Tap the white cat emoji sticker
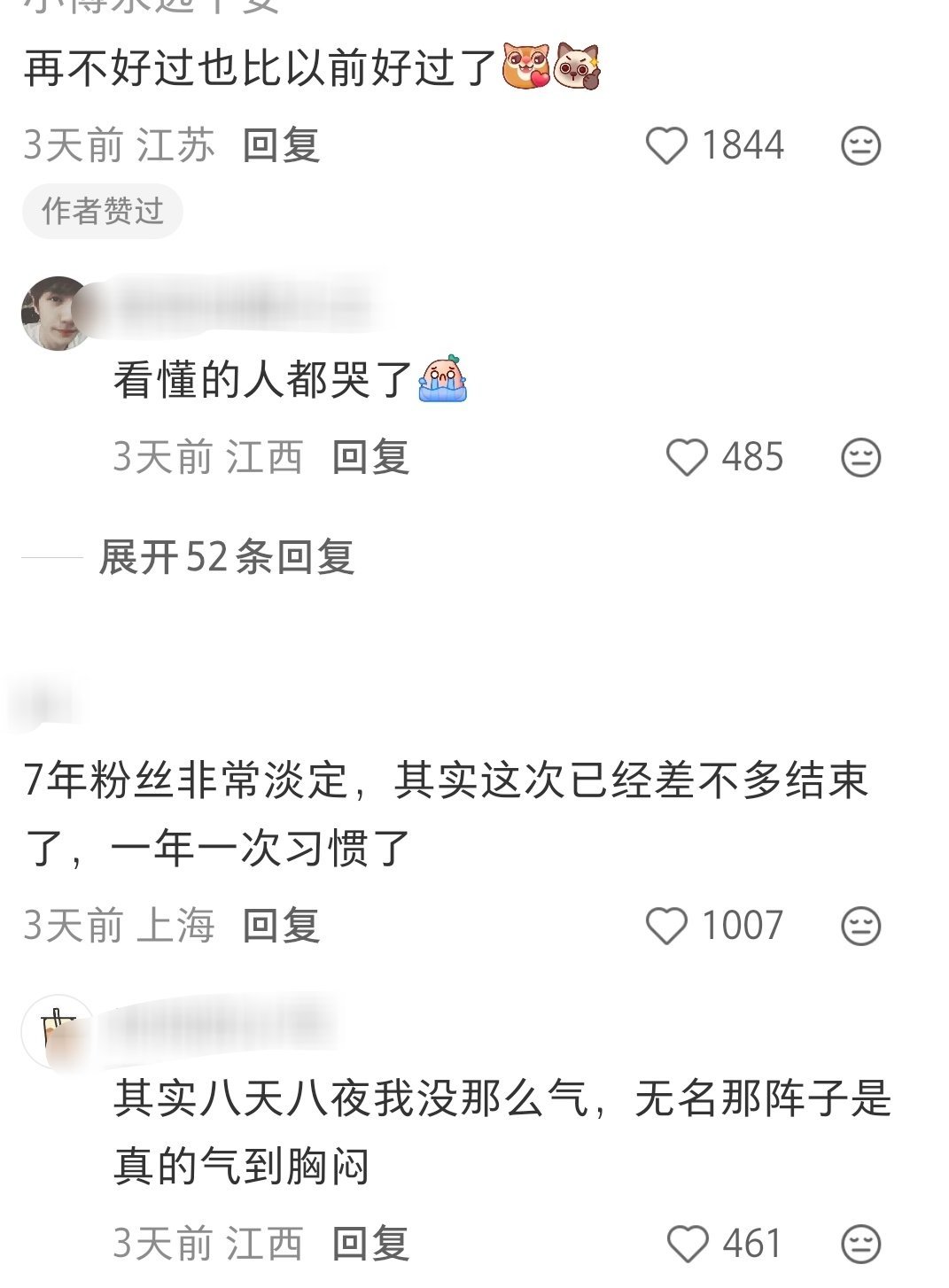This screenshot has height=1288, width=949. pos(578,67)
